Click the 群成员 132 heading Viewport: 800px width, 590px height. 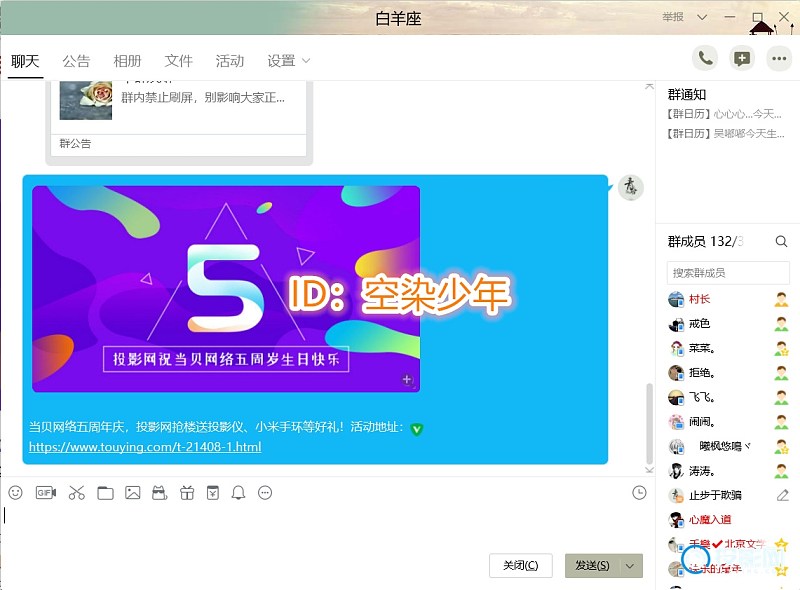[x=706, y=241]
